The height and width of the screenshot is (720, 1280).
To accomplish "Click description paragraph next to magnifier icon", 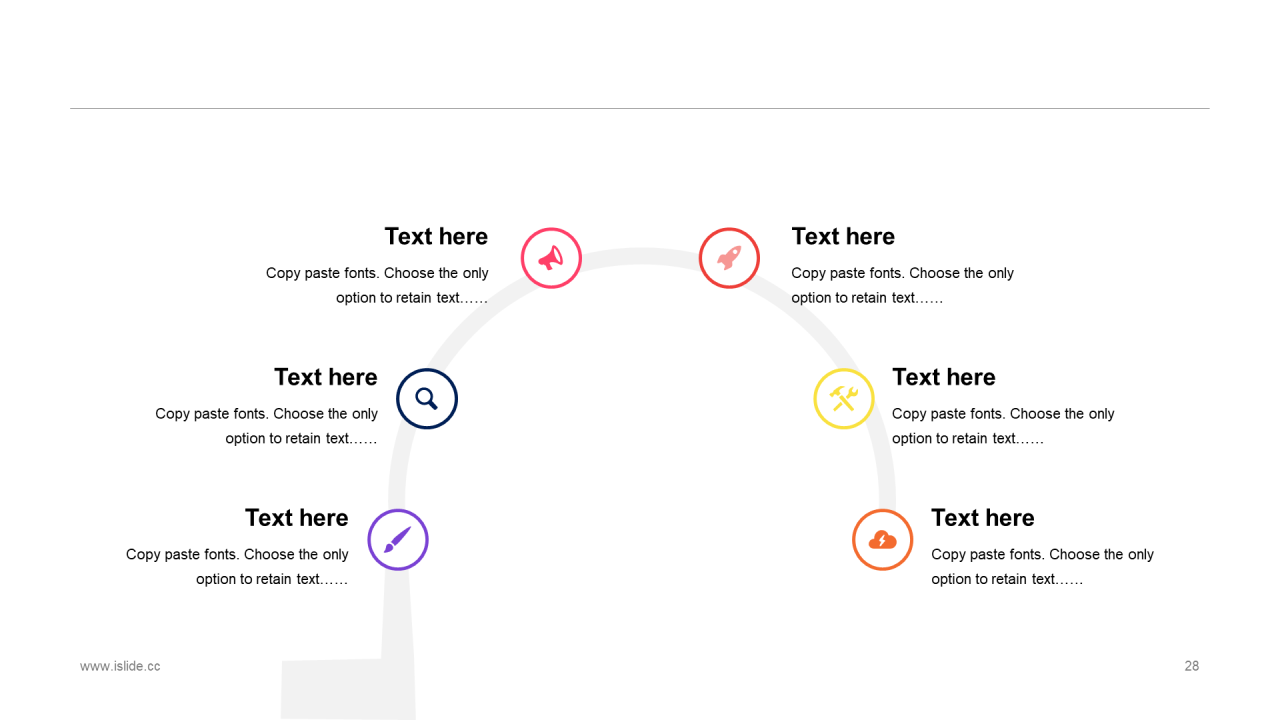I will (267, 426).
